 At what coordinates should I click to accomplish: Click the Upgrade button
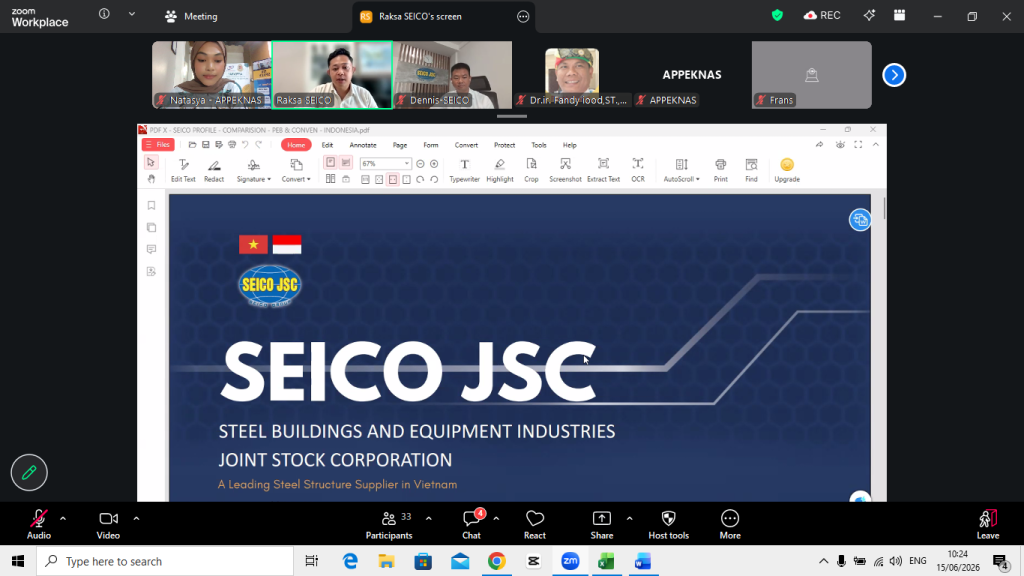787,170
